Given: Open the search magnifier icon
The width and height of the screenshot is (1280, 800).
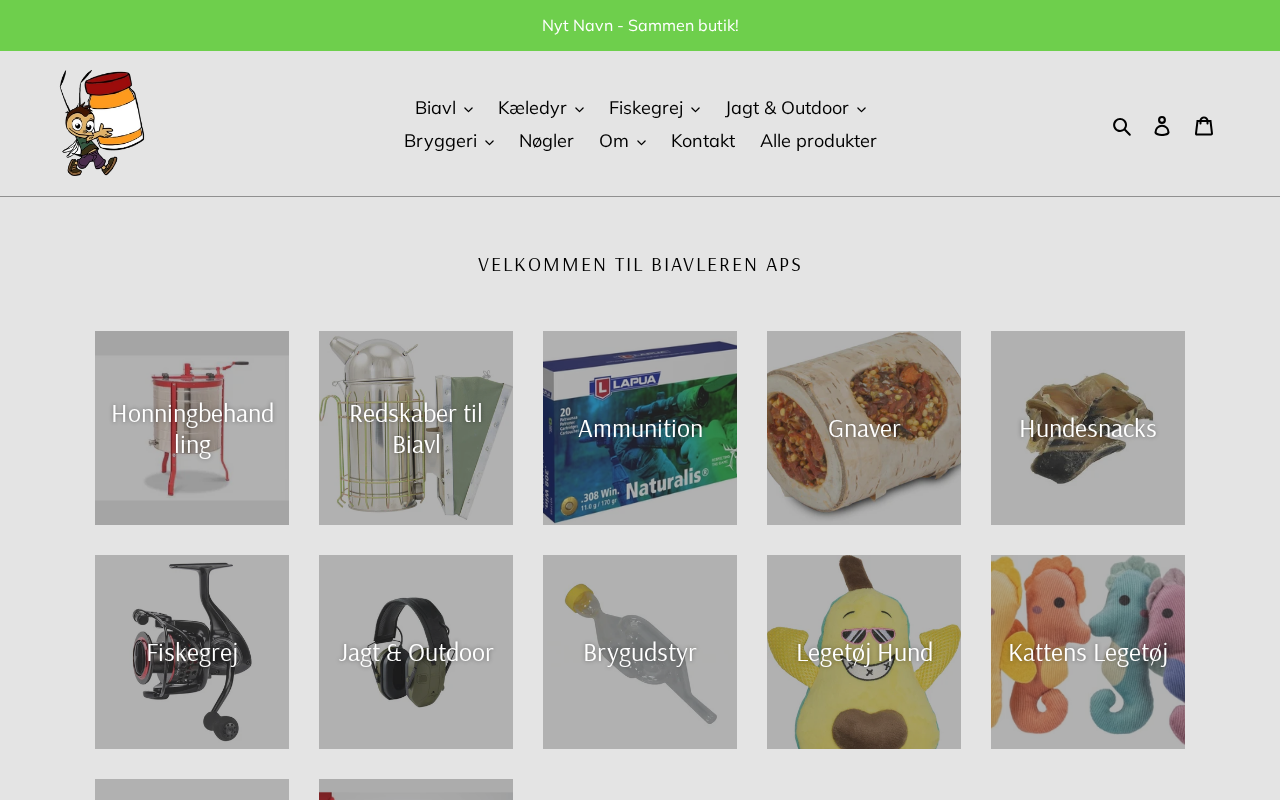Looking at the screenshot, I should click(x=1122, y=125).
